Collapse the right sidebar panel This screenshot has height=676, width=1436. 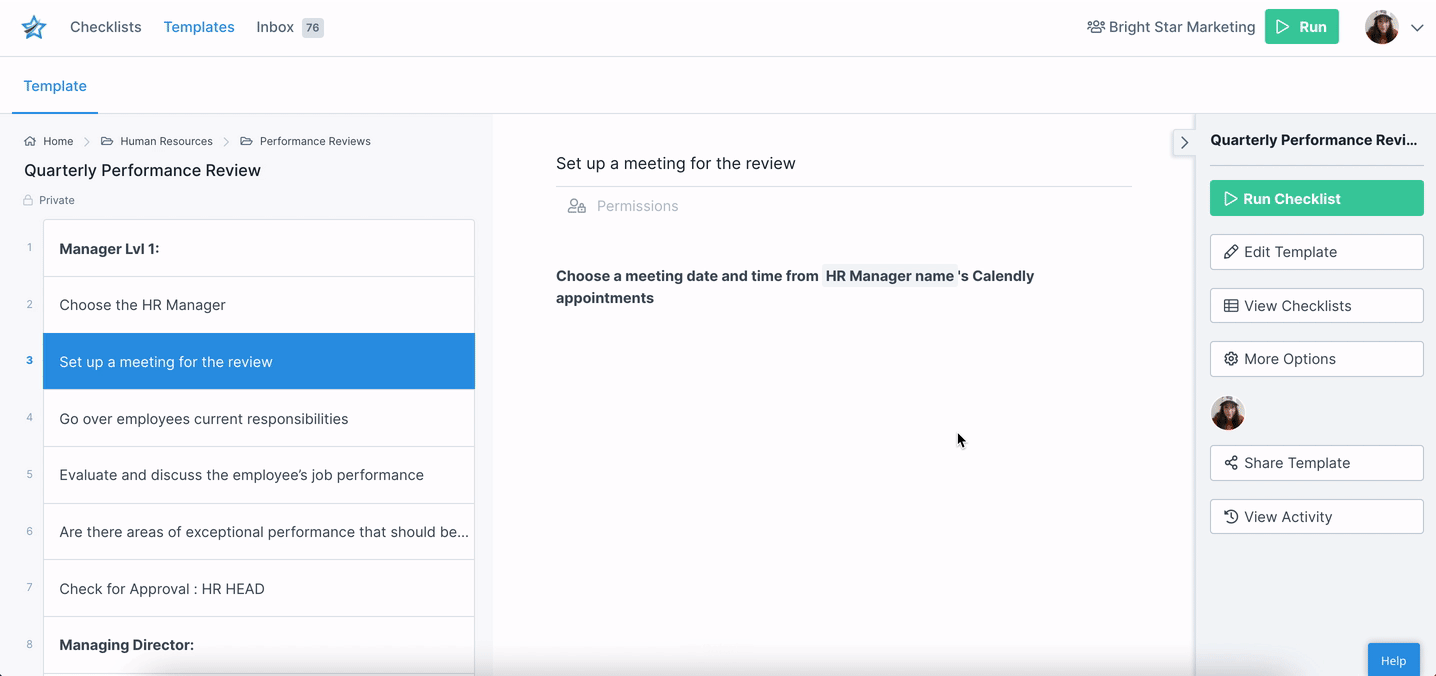coord(1184,142)
